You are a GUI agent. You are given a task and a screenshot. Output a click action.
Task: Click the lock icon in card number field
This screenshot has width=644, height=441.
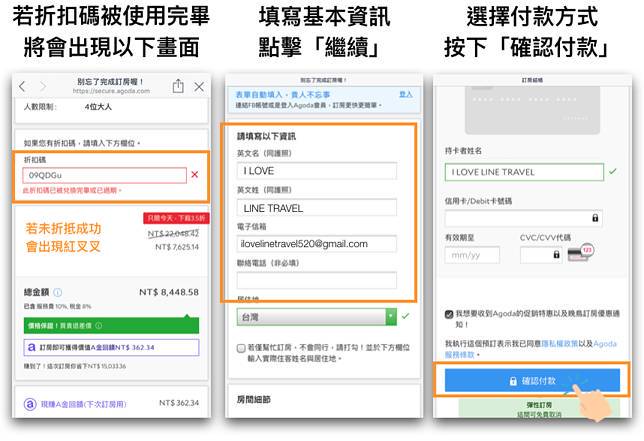596,217
